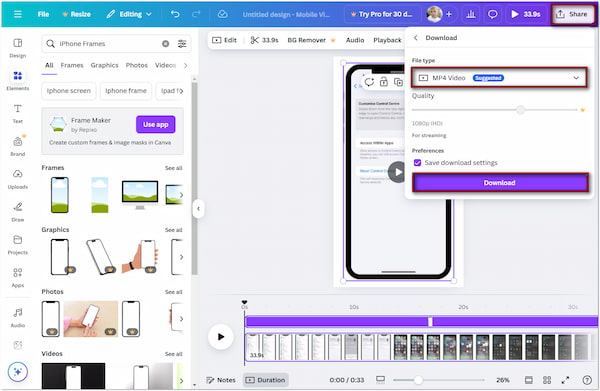The image size is (600, 391).
Task: Open the File menu
Action: (43, 14)
